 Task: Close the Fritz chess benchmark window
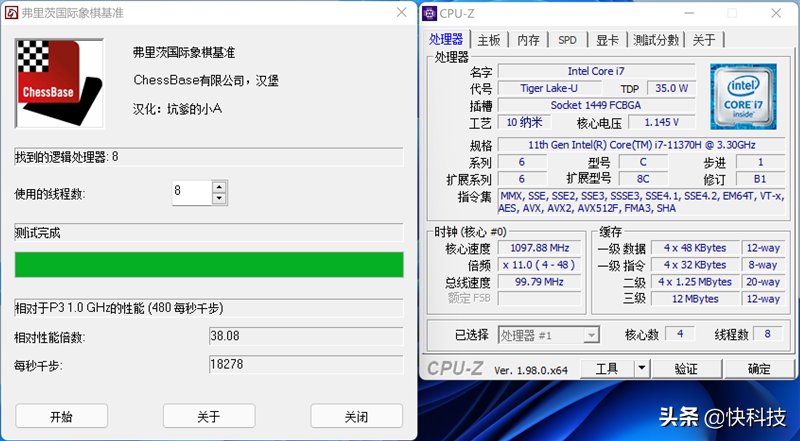coord(402,13)
